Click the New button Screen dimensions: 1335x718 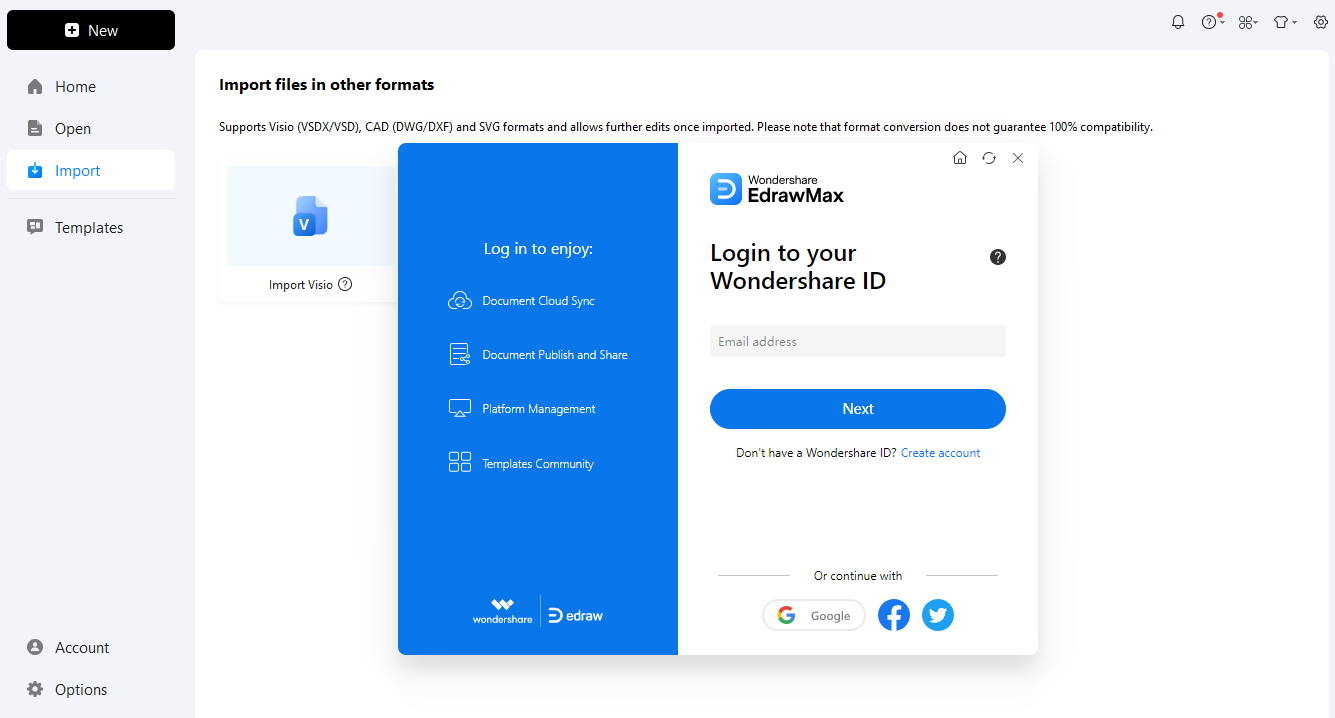click(91, 30)
